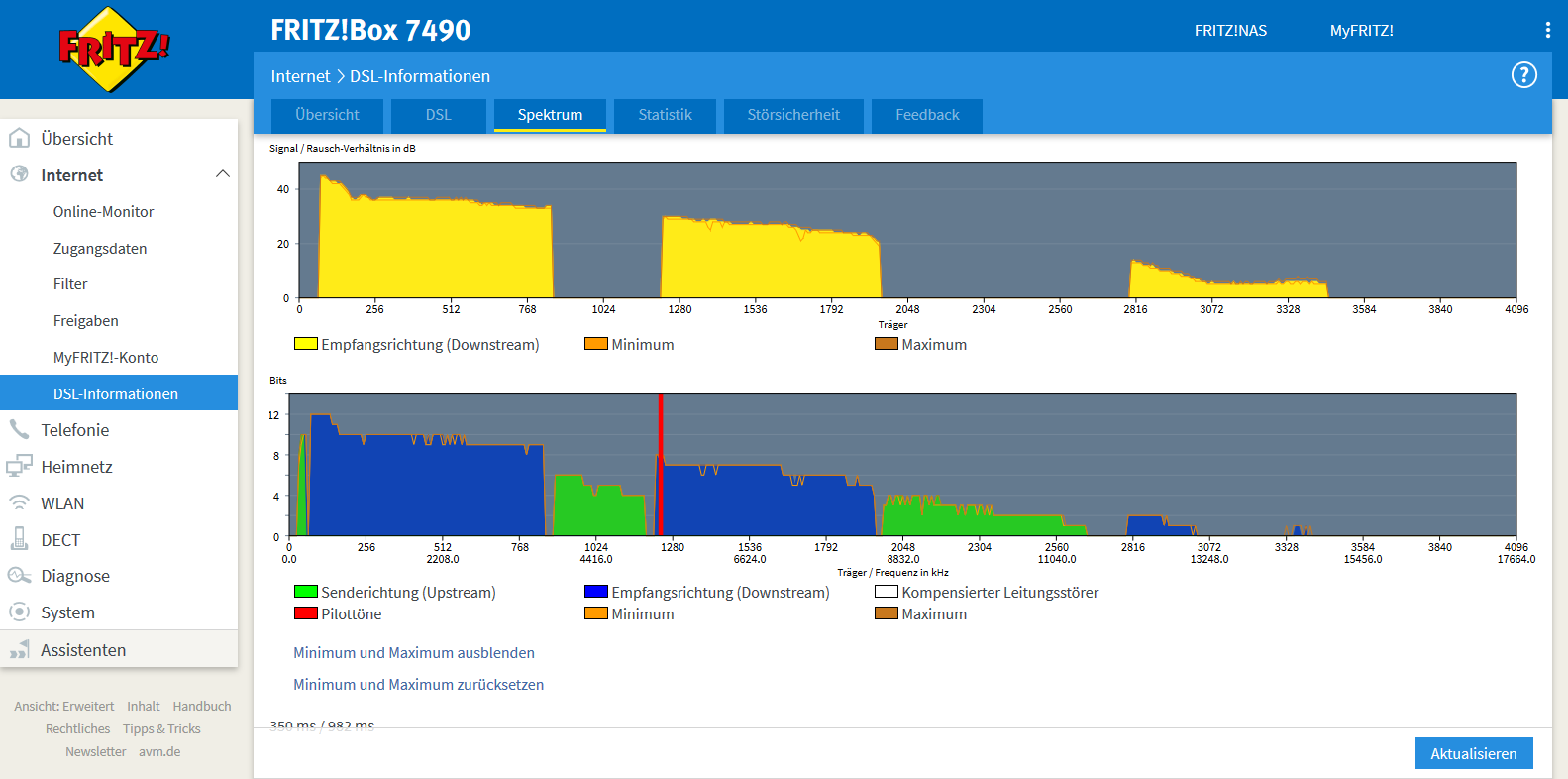The height and width of the screenshot is (779, 1568).
Task: Click Minimum und Maximum zurücksetzen
Action: click(418, 684)
